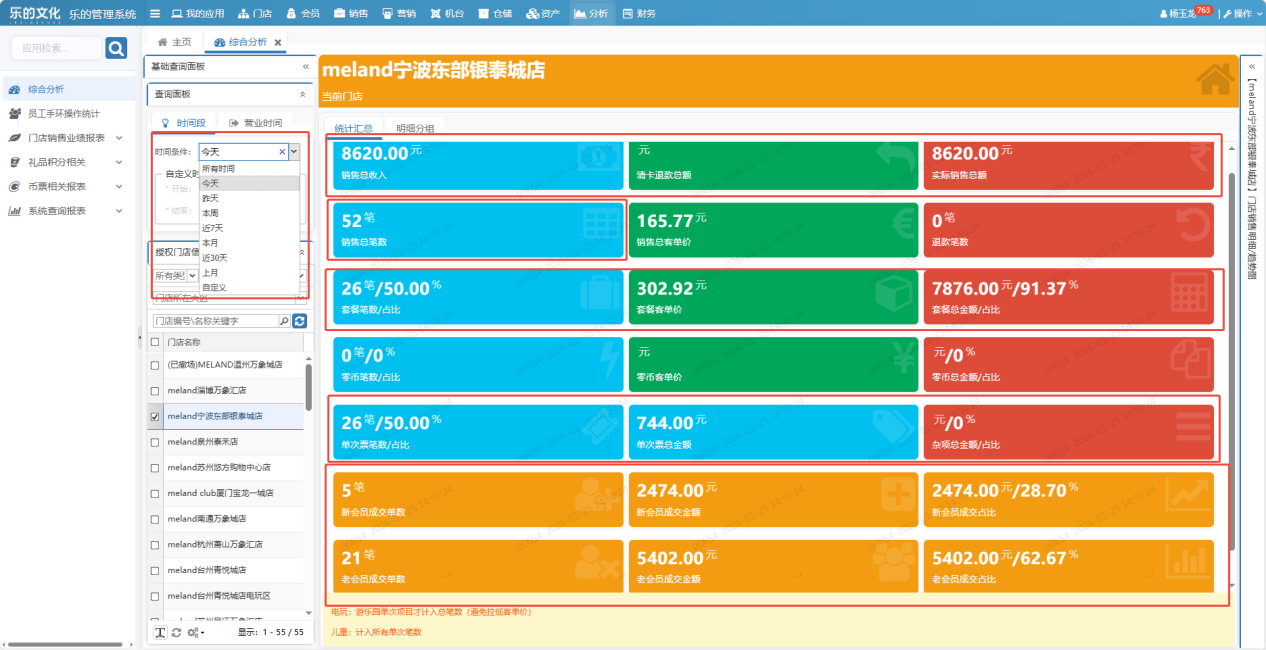Expand 门店销售业绩报表 in the sidebar
The width and height of the screenshot is (1266, 650).
[119, 138]
